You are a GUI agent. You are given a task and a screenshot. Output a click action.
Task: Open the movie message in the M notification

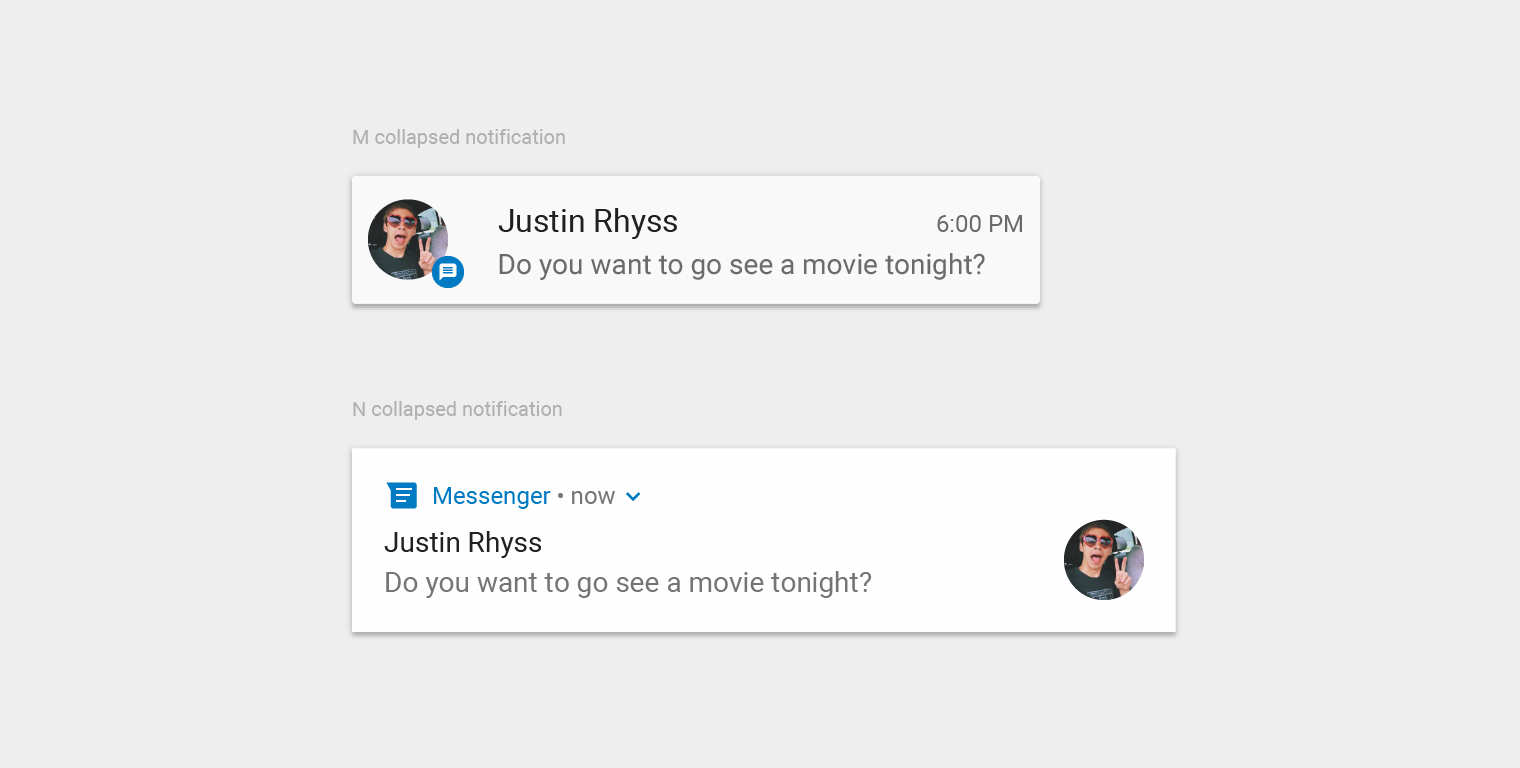coord(741,264)
